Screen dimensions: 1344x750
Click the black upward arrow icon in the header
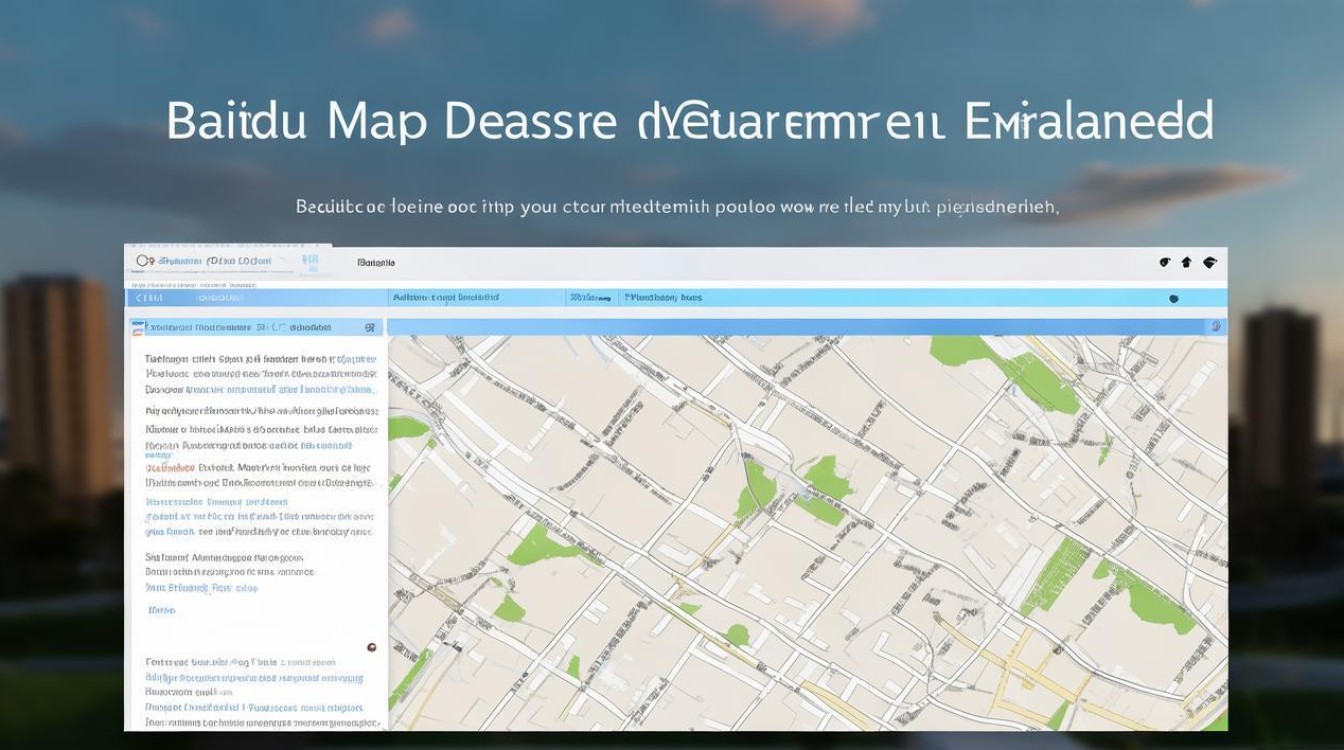[x=1187, y=263]
